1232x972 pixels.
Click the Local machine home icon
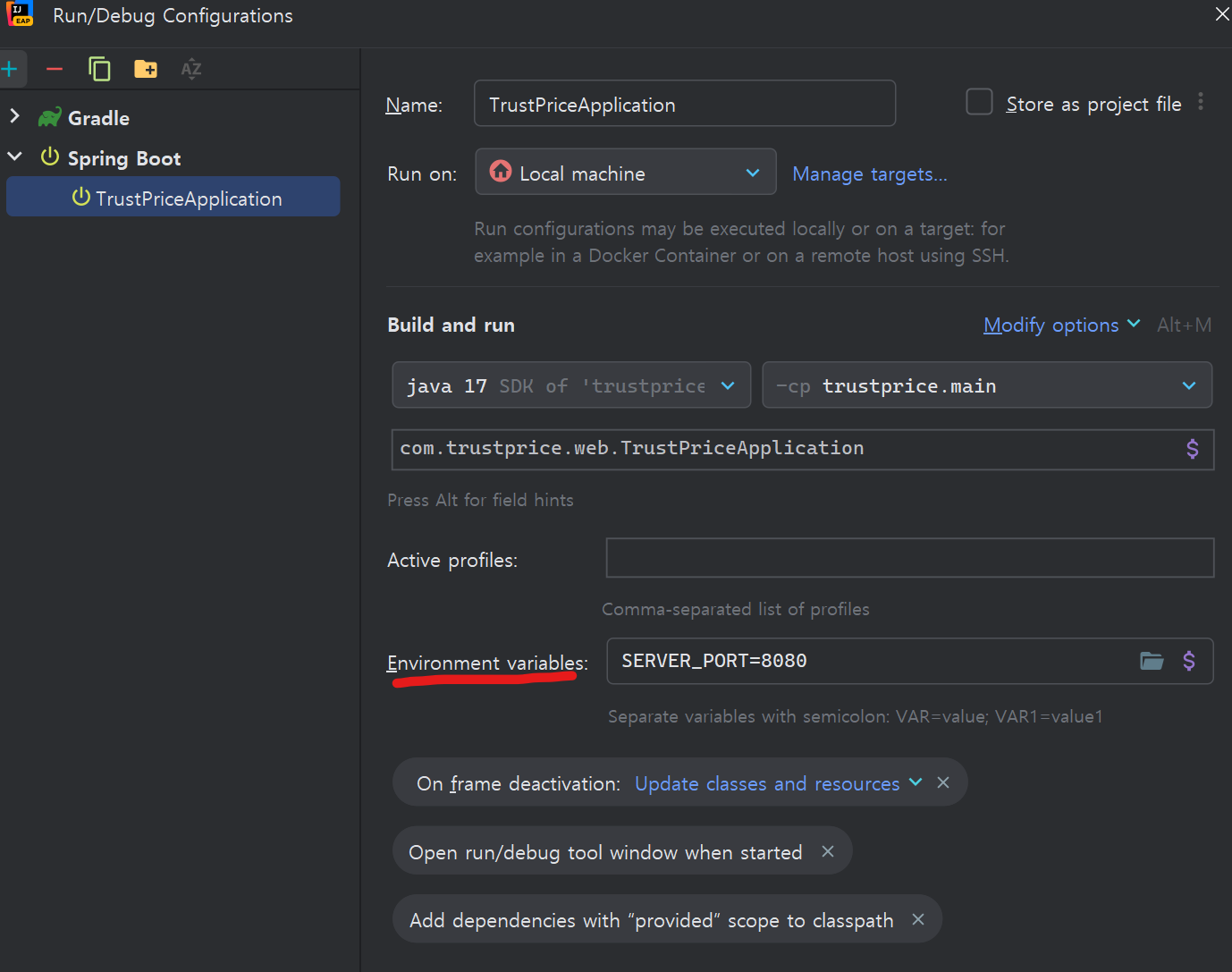(x=501, y=171)
